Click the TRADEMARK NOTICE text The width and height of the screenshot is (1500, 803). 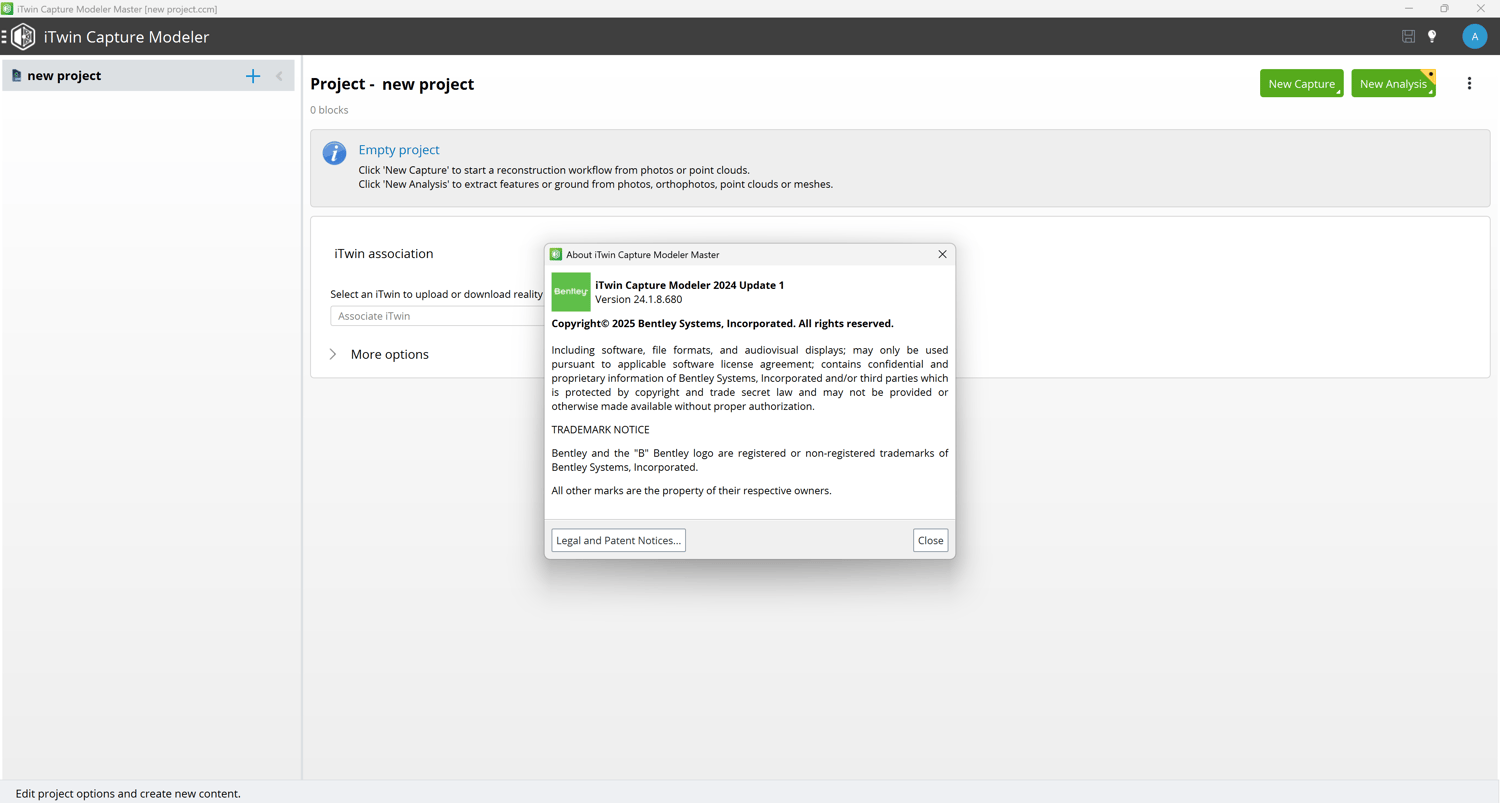click(x=600, y=430)
